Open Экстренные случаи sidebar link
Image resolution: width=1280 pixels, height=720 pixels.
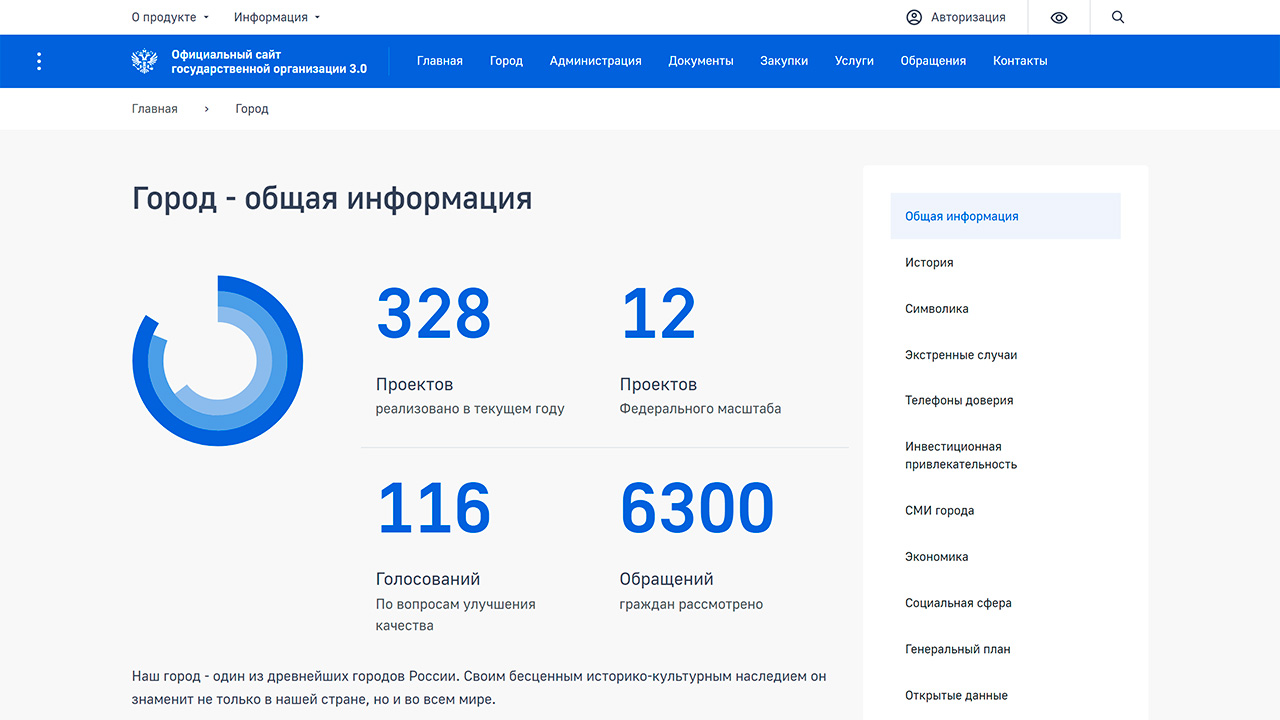pos(961,355)
